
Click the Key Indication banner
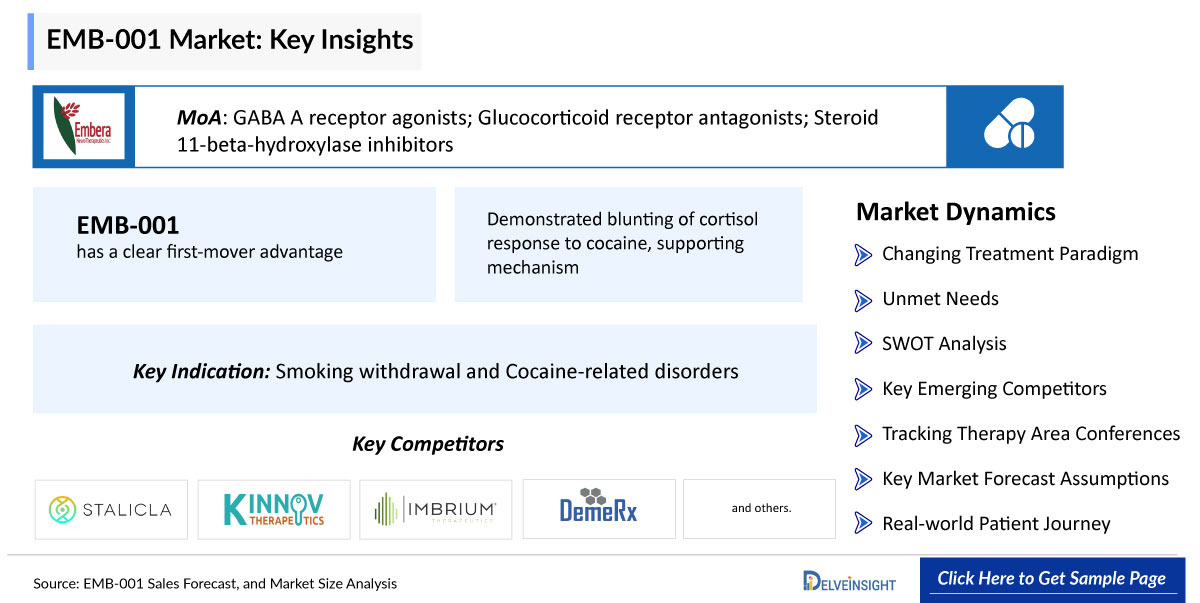[425, 369]
